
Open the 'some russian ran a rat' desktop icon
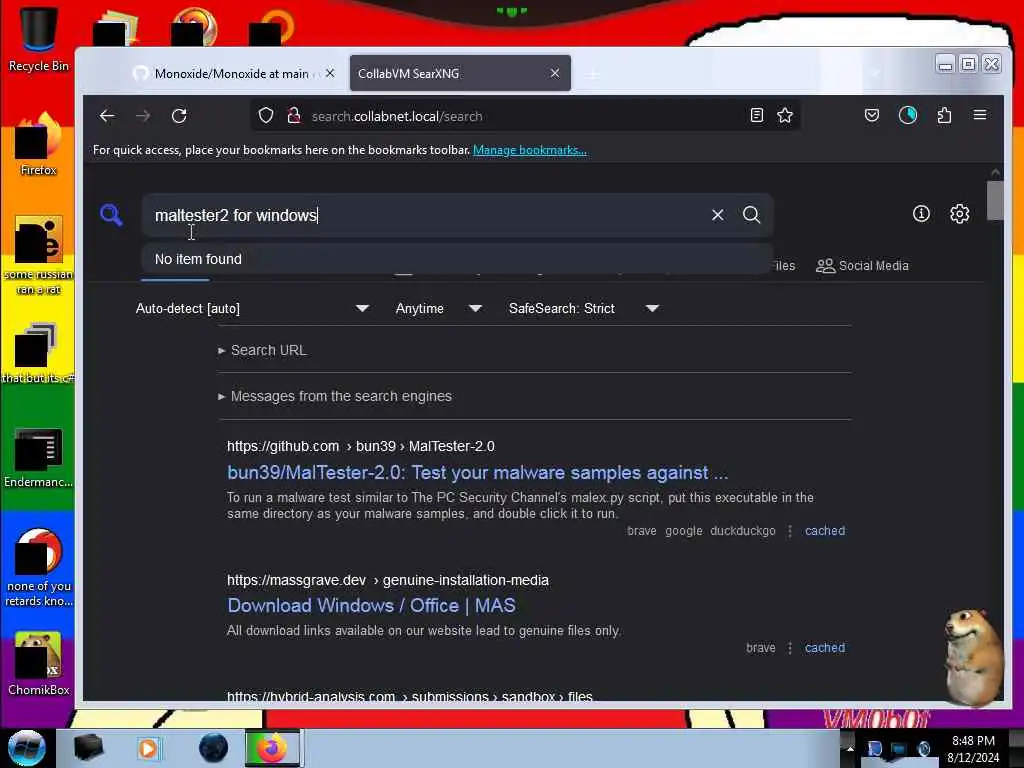[x=39, y=255]
